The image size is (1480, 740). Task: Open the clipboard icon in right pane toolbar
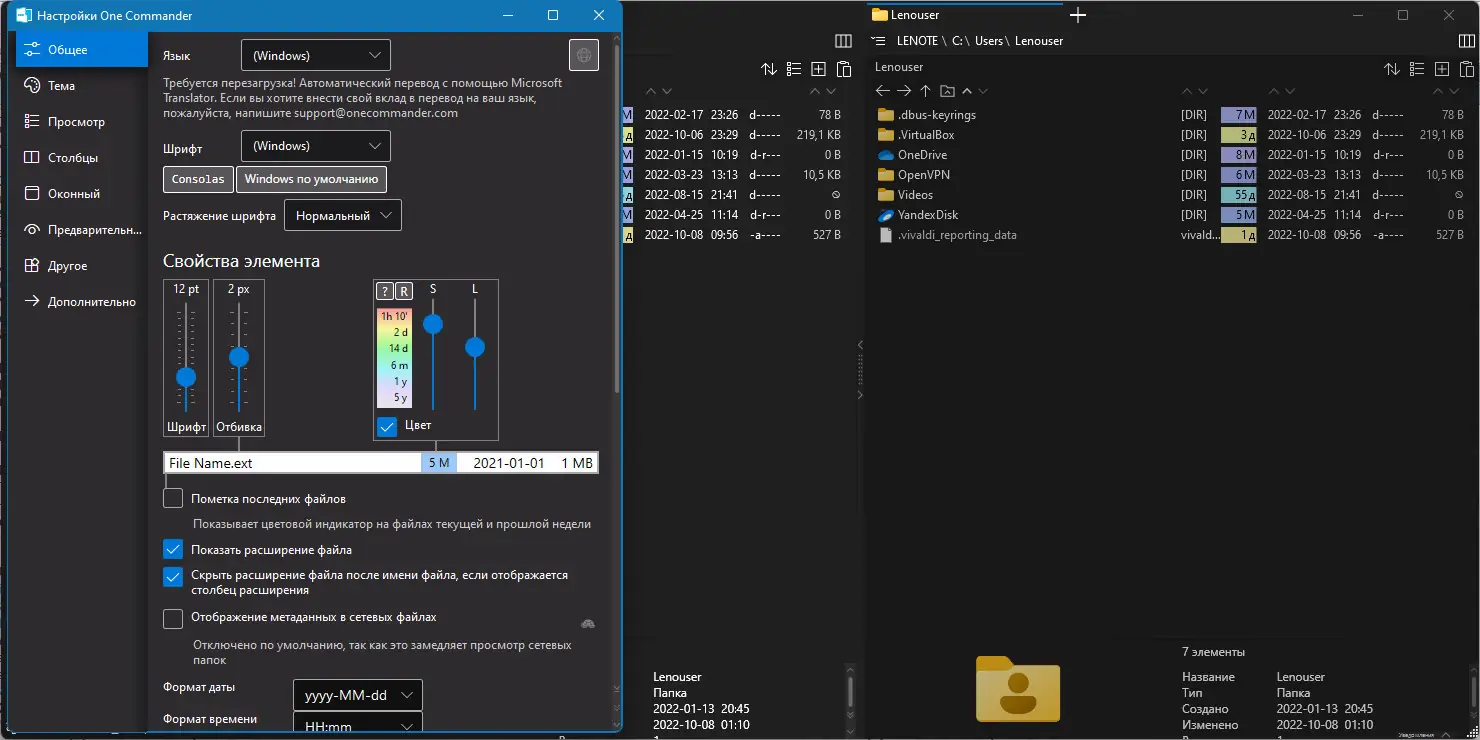click(1467, 68)
